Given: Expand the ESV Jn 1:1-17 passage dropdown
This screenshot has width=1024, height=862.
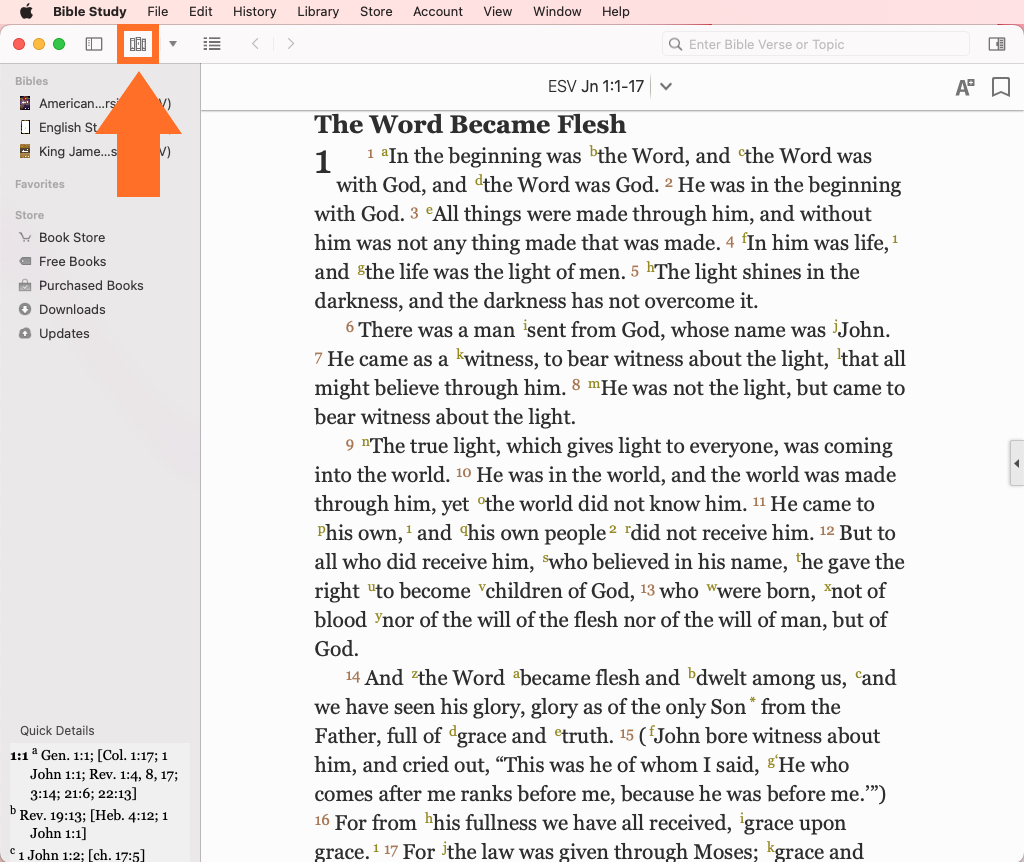Looking at the screenshot, I should [x=666, y=87].
